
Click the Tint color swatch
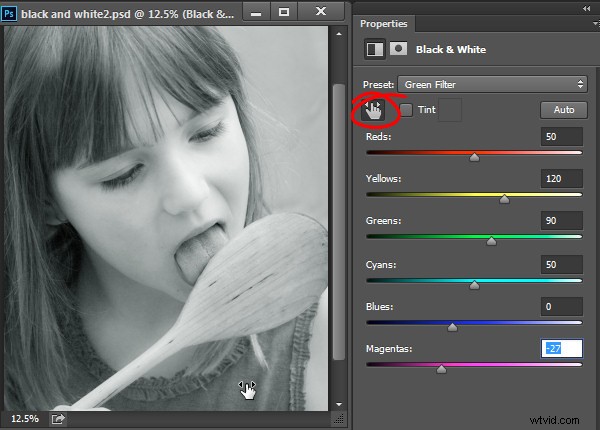(x=450, y=110)
